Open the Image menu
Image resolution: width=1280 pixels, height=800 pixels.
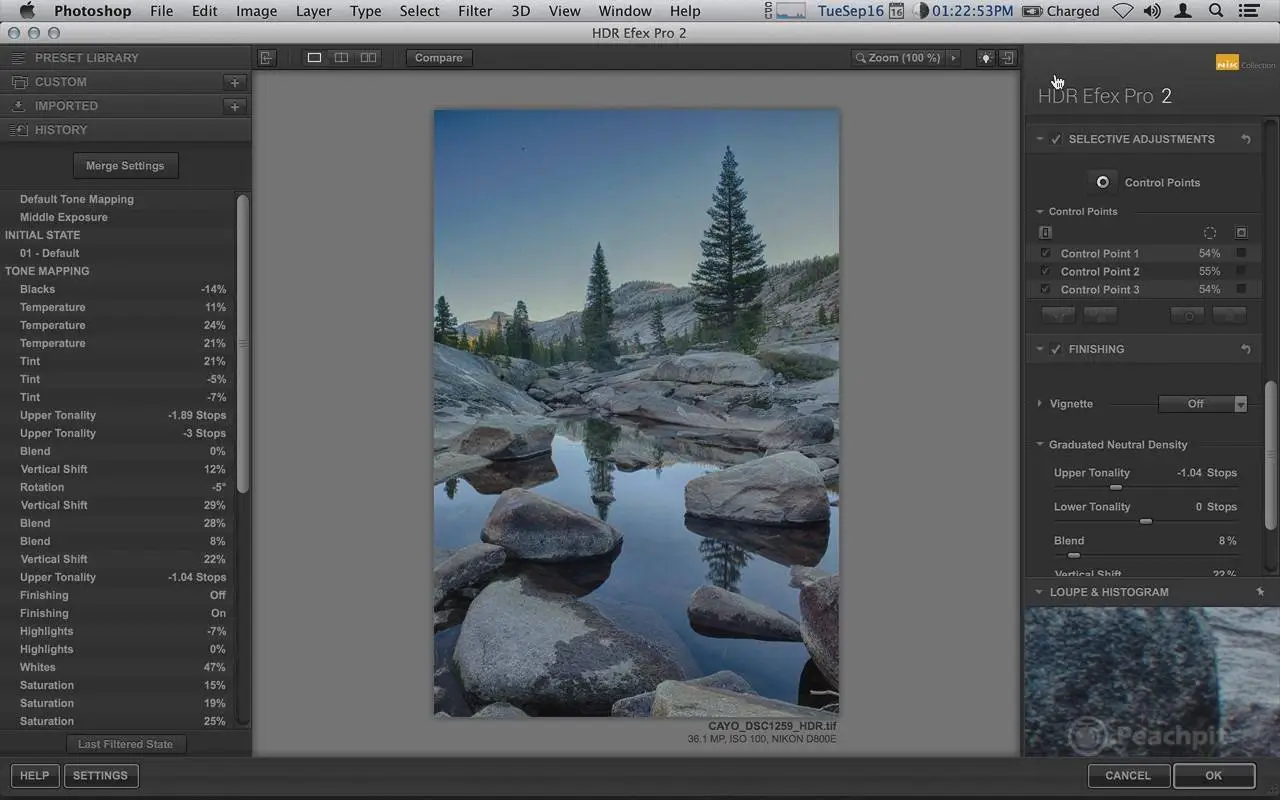click(256, 11)
